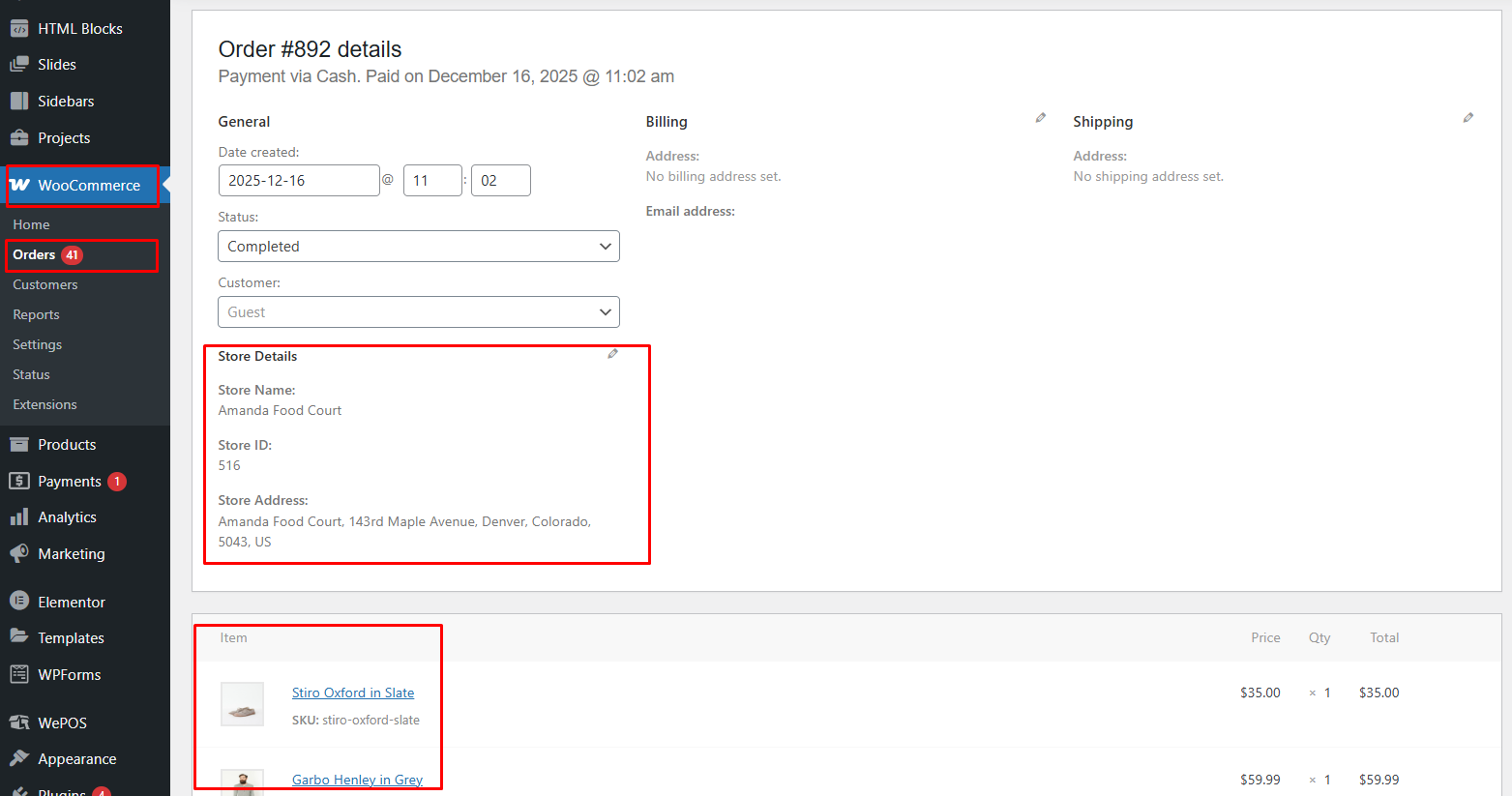This screenshot has height=796, width=1512.
Task: Open WooCommerce Home submenu item
Action: [x=31, y=224]
